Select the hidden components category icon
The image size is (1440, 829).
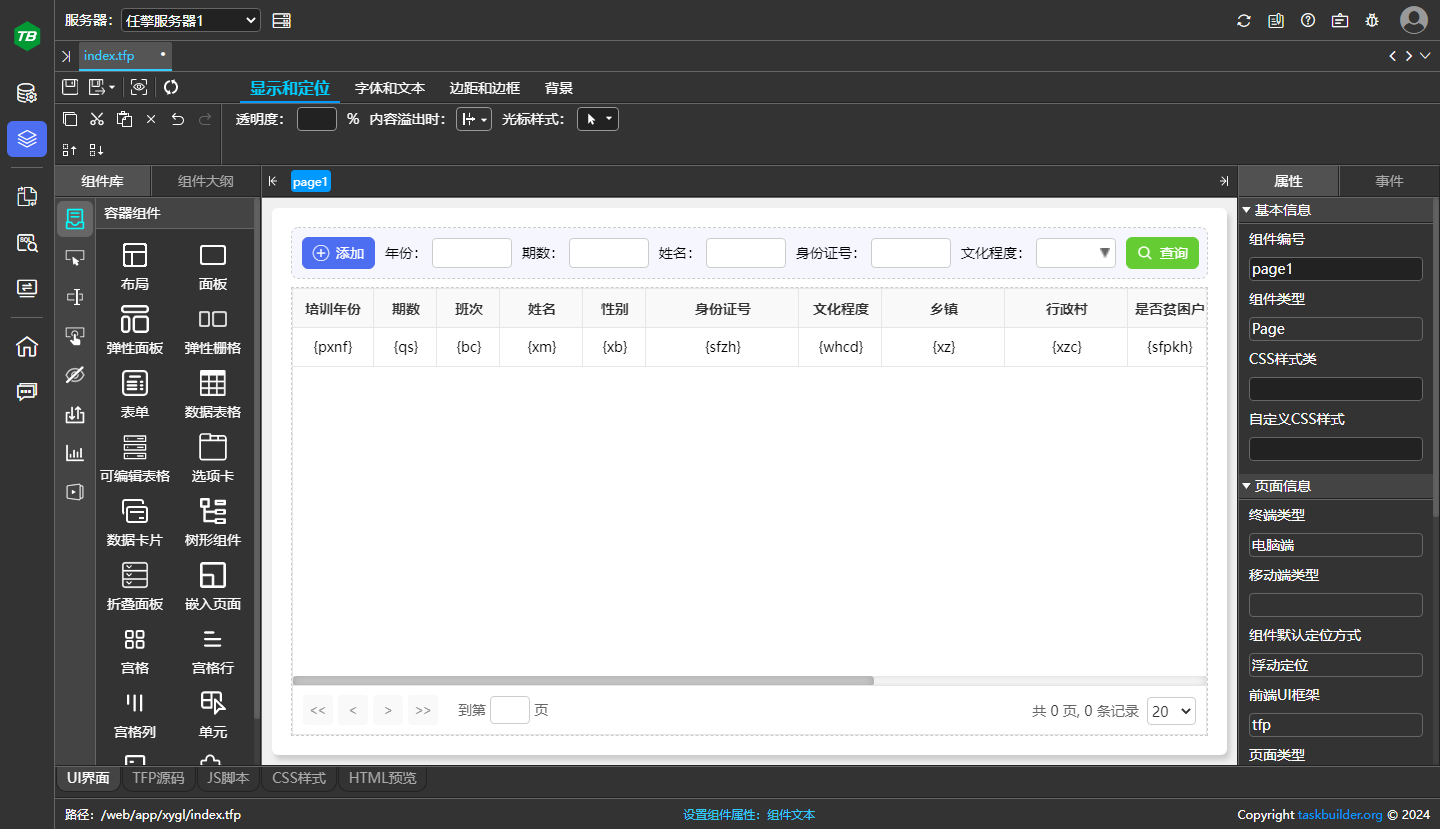(75, 375)
